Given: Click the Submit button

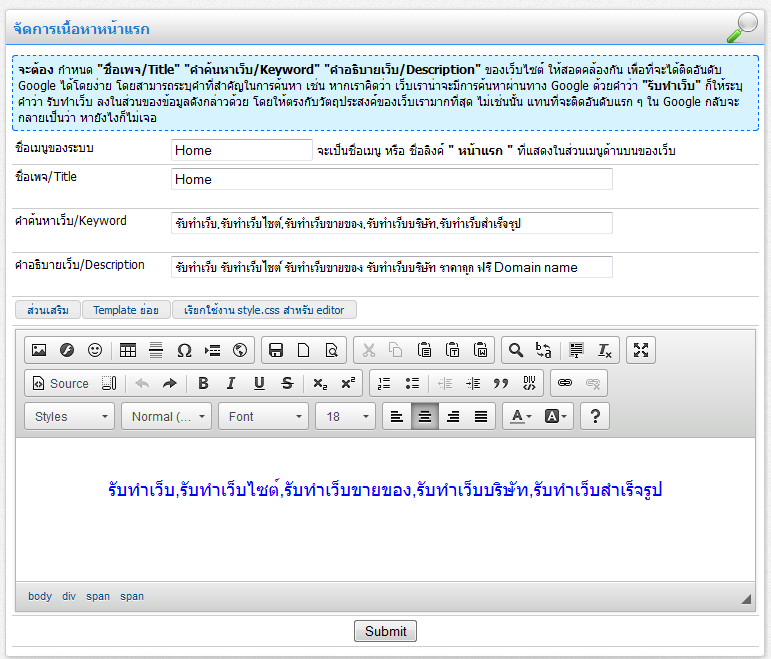Looking at the screenshot, I should point(385,631).
